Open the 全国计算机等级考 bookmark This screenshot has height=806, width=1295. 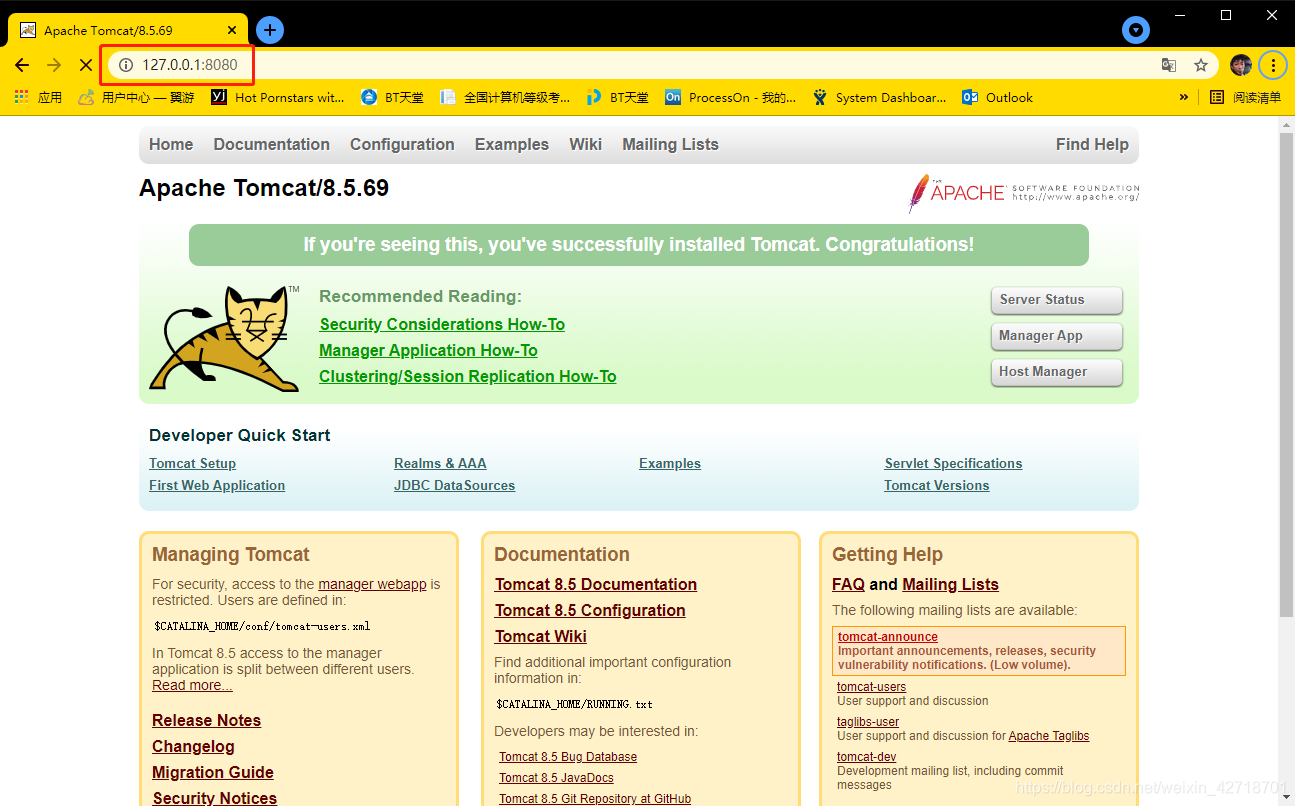pyautogui.click(x=505, y=97)
